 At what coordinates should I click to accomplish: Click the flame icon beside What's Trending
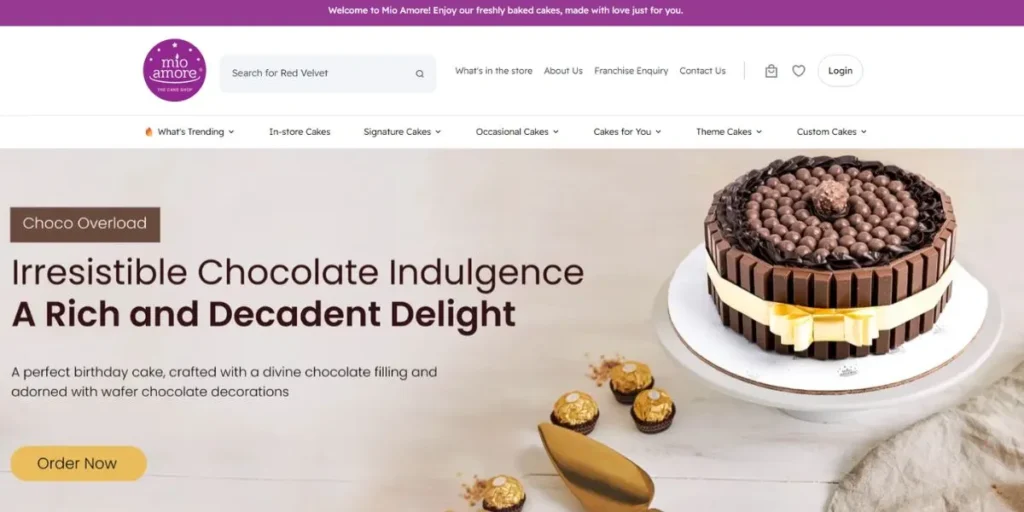pyautogui.click(x=148, y=131)
